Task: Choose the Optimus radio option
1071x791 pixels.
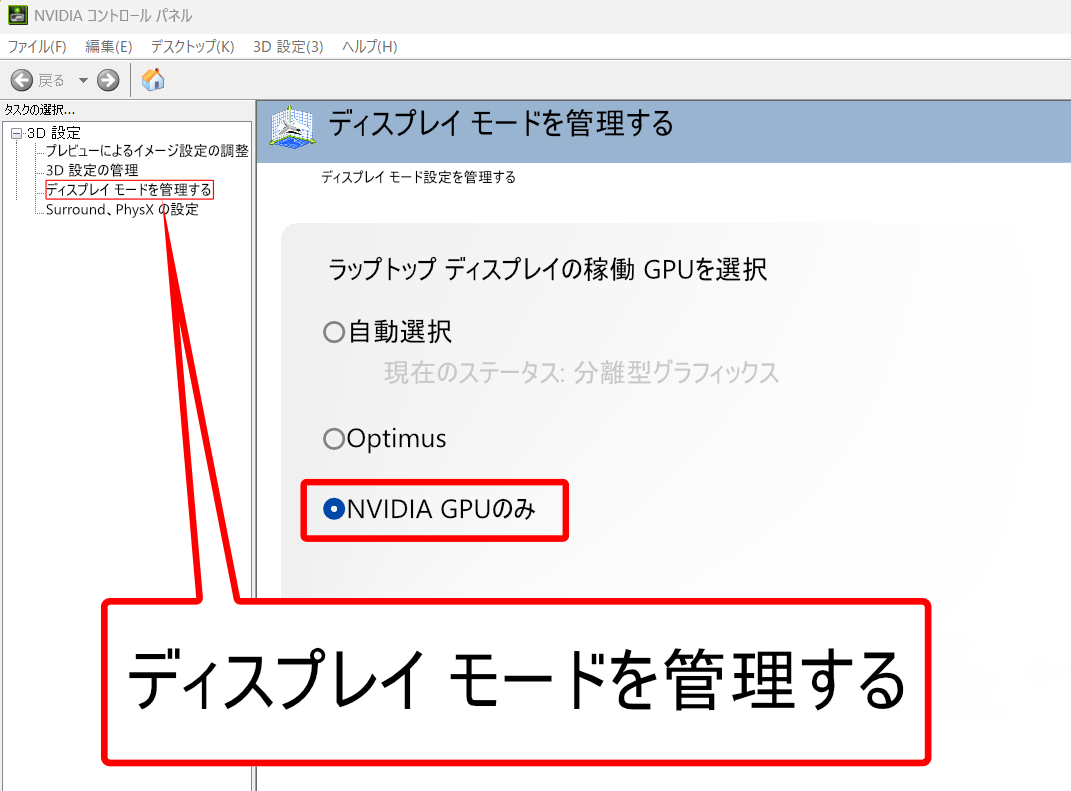Action: coord(334,439)
